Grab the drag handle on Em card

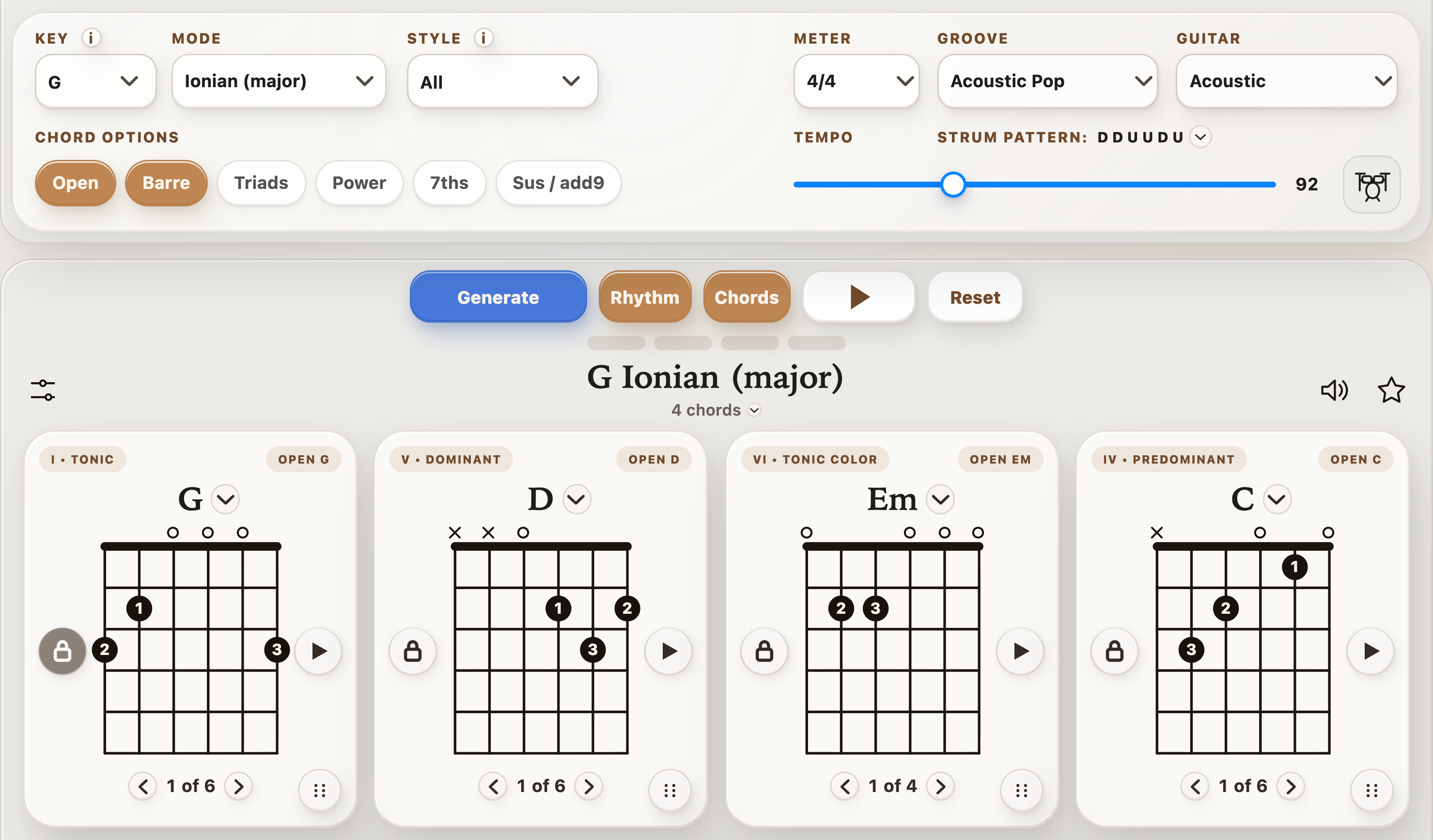coord(1021,790)
